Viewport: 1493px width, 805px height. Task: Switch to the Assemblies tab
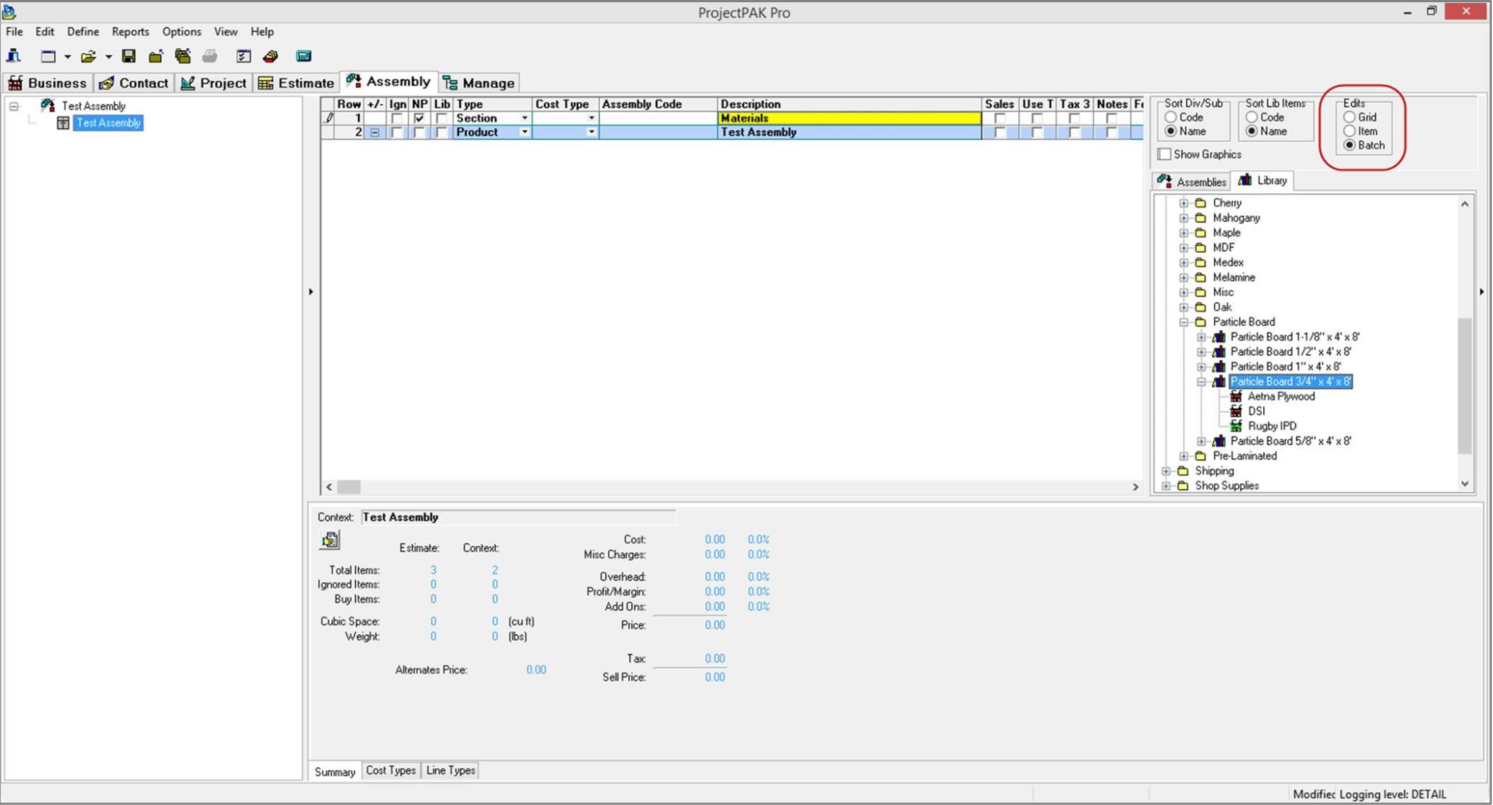click(x=1191, y=182)
